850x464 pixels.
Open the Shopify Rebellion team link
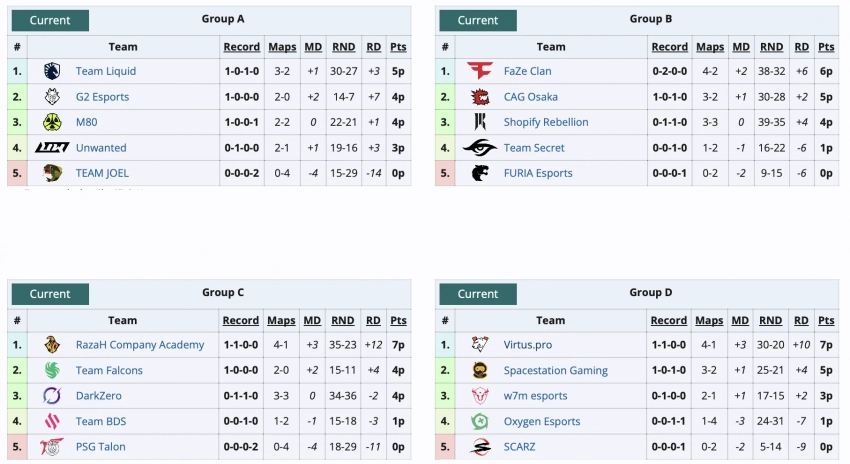pyautogui.click(x=546, y=122)
